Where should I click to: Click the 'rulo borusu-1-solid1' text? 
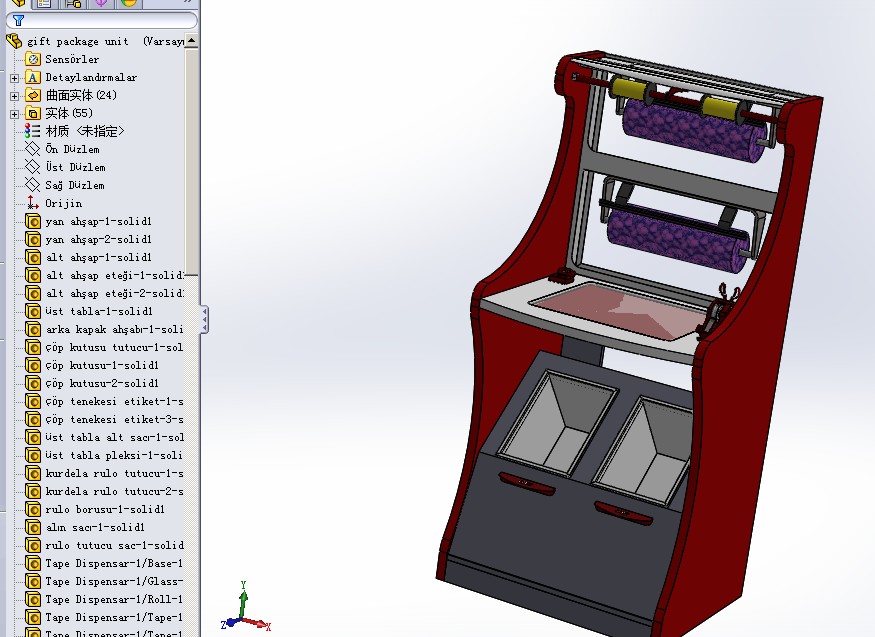(x=105, y=509)
